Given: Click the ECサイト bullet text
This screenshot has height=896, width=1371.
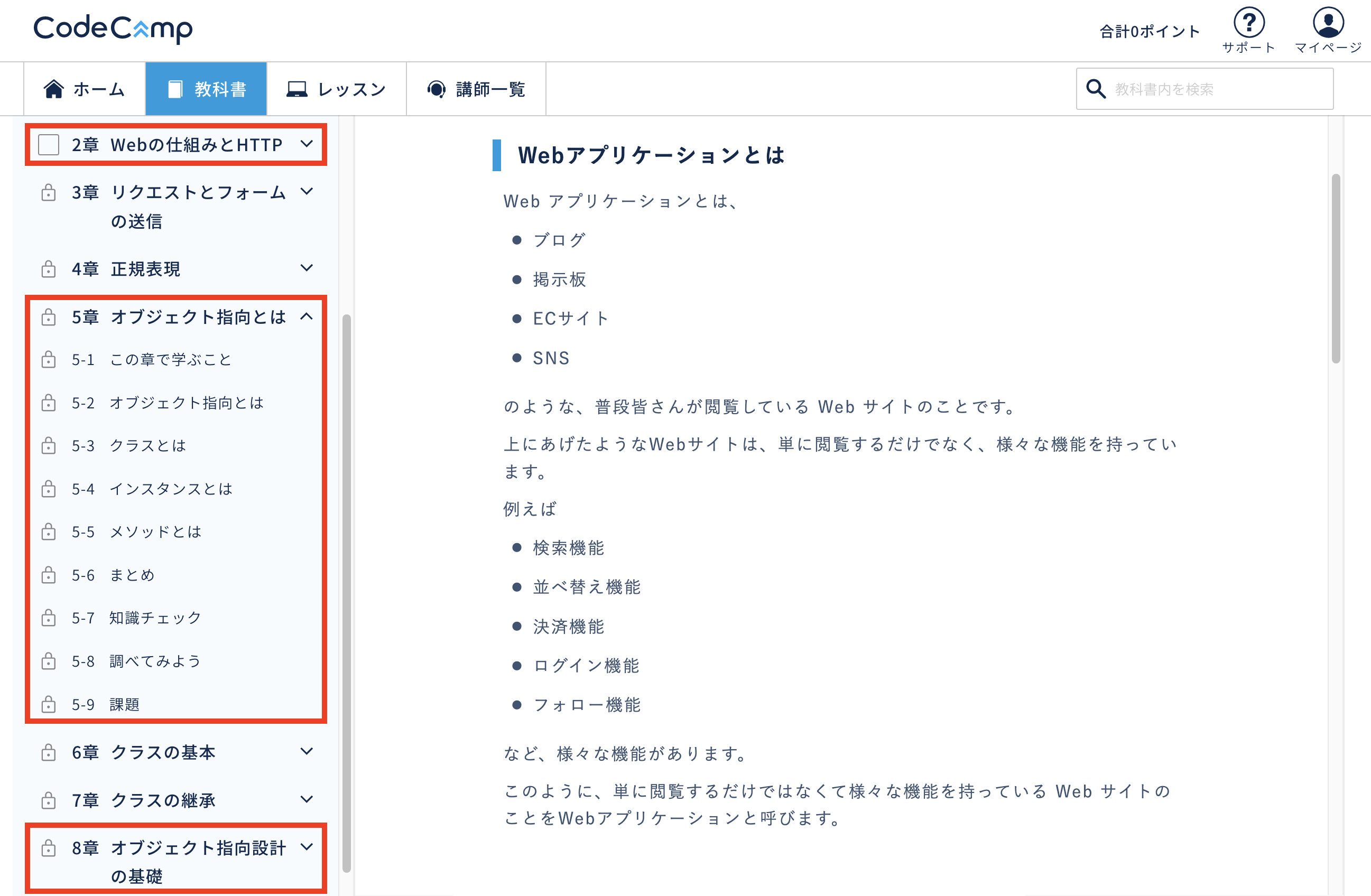Looking at the screenshot, I should (570, 319).
